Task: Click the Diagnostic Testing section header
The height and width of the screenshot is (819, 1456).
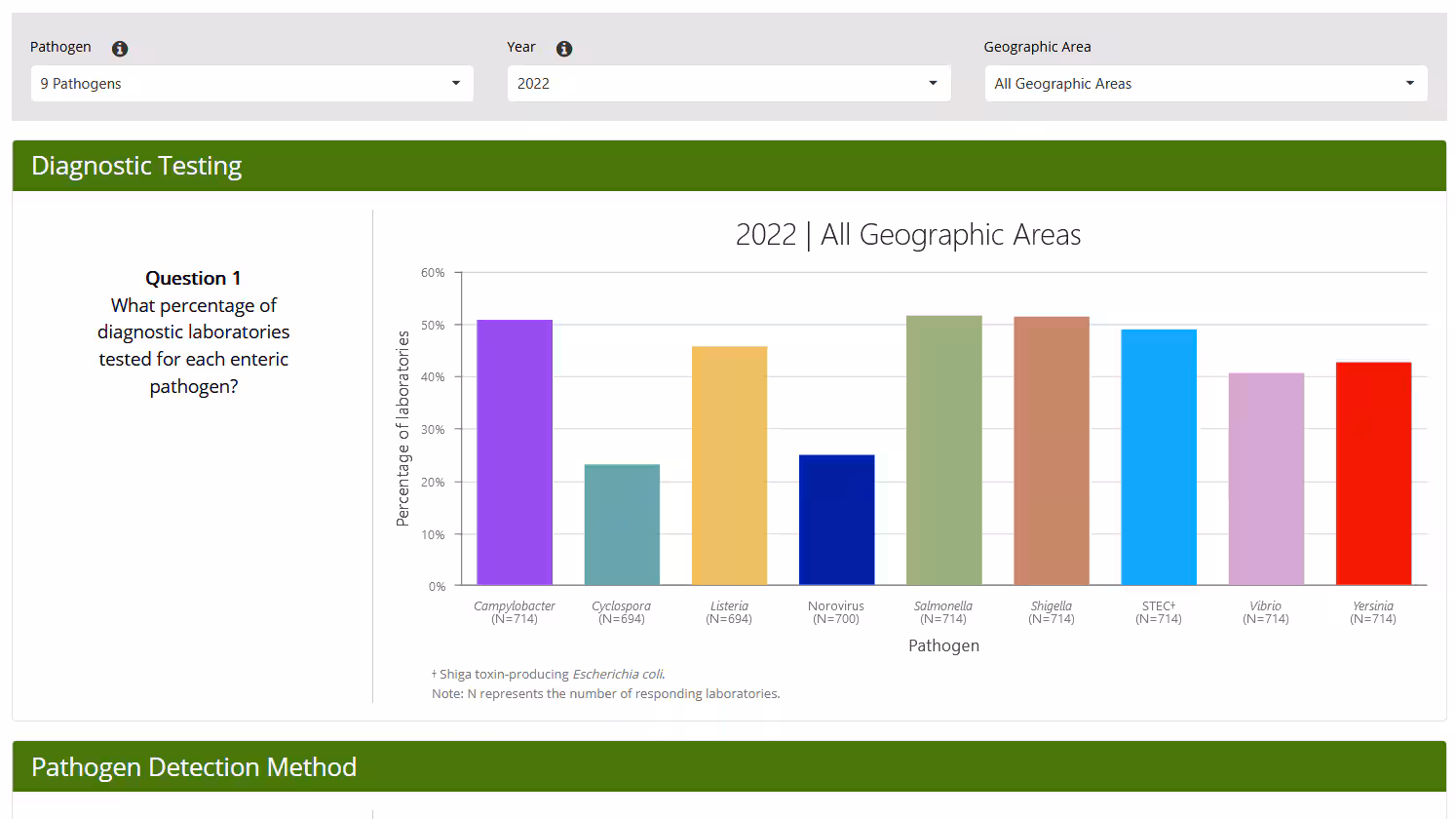Action: [136, 166]
